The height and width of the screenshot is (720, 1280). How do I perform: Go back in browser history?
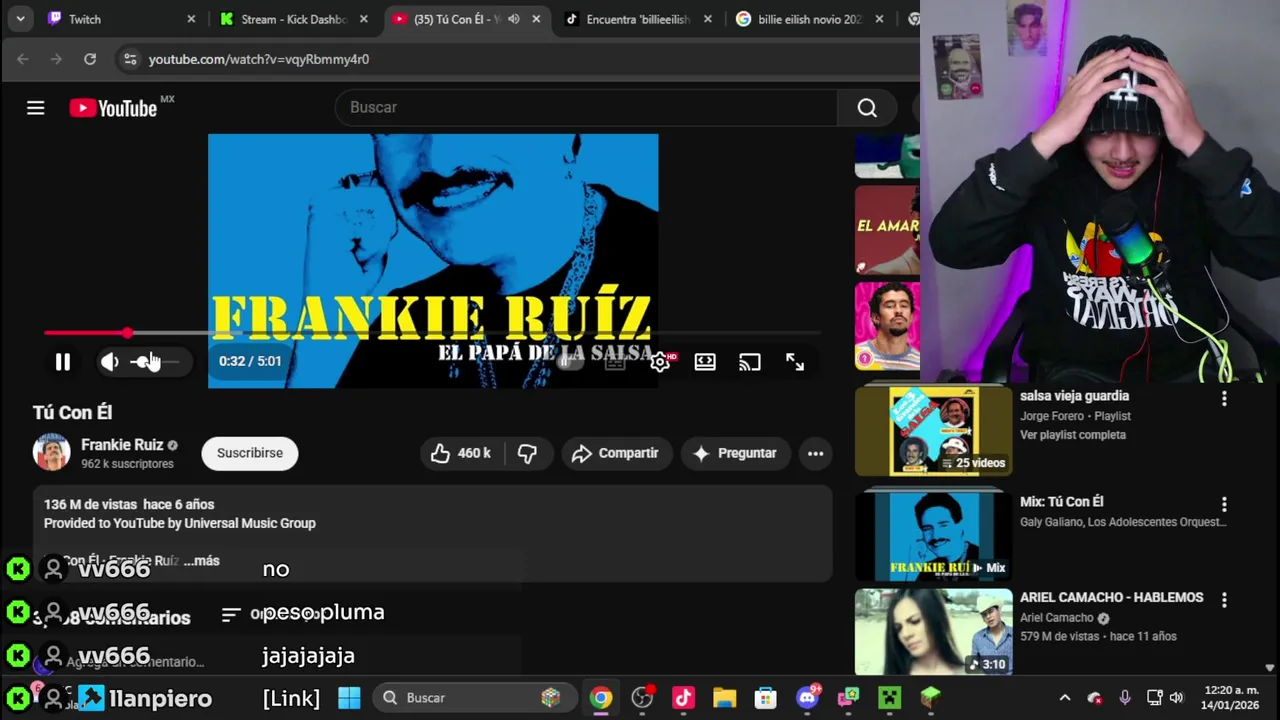22,59
